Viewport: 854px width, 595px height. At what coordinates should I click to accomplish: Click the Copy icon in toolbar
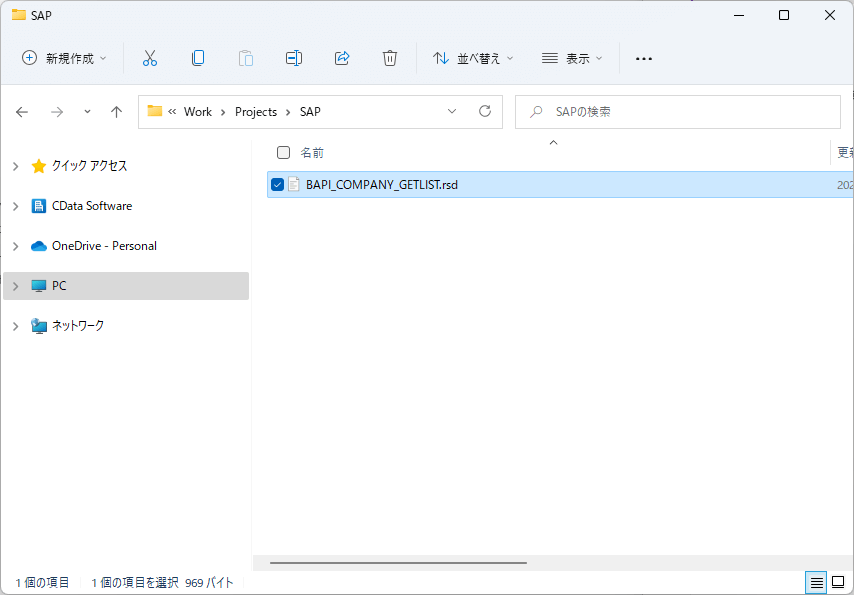click(x=198, y=58)
